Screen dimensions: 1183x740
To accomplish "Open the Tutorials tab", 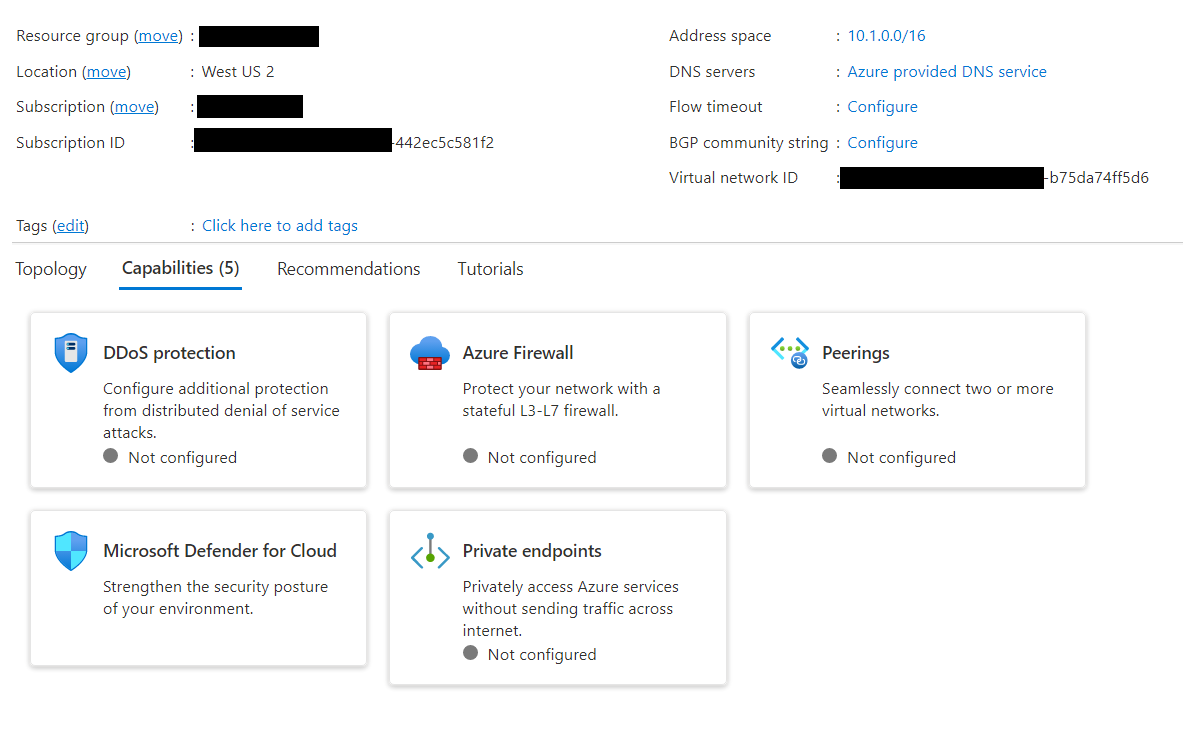I will [x=490, y=269].
